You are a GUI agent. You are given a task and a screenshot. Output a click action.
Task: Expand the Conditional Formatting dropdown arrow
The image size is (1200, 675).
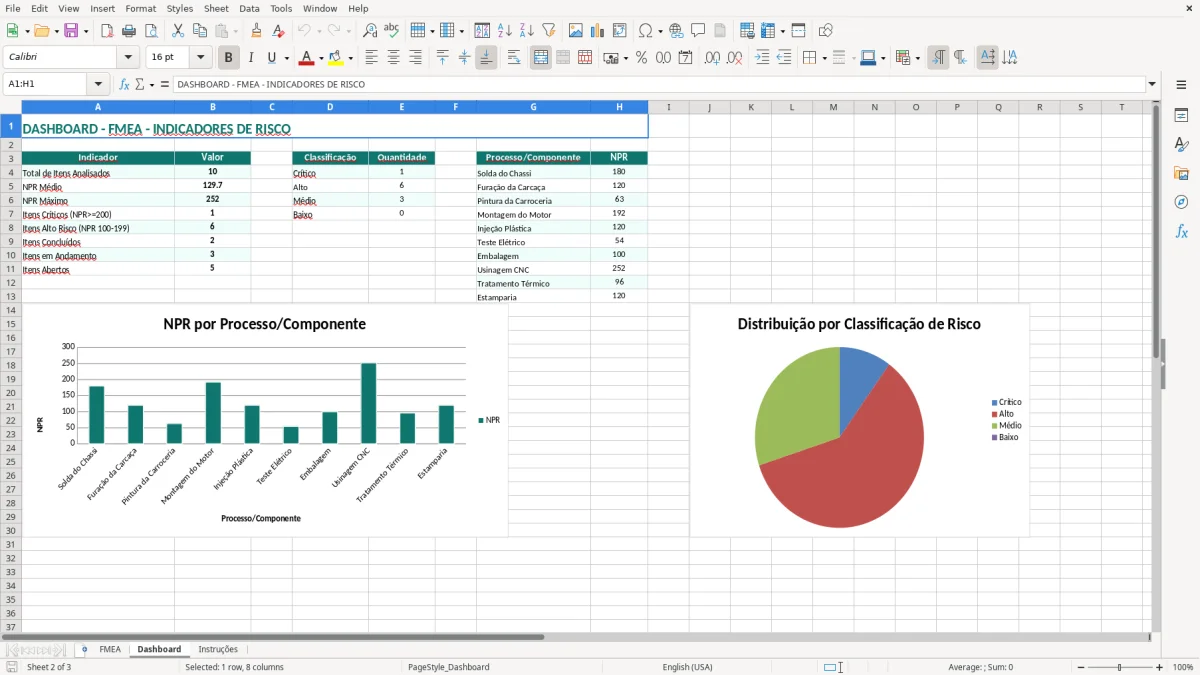coord(917,58)
